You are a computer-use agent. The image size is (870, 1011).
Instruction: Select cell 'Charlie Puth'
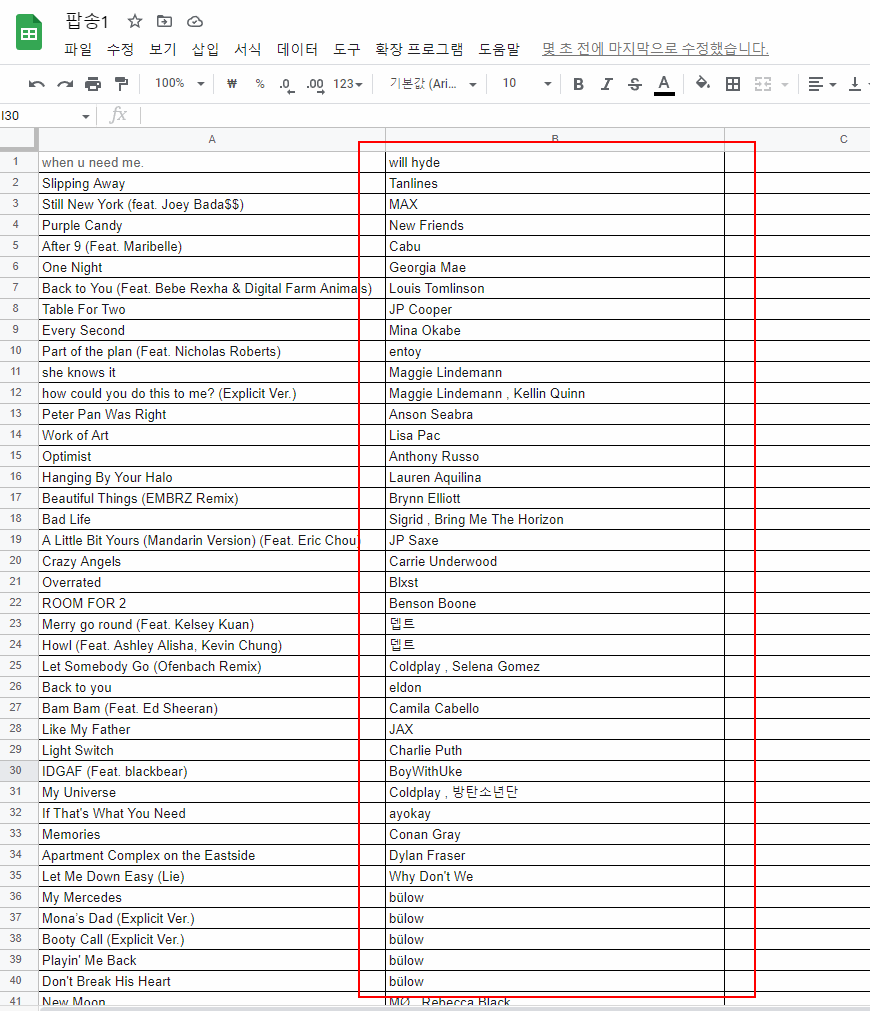(555, 750)
